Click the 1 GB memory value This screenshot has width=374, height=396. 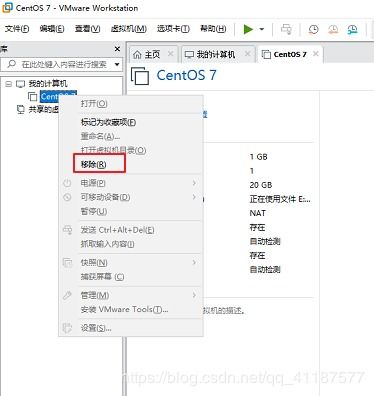(259, 157)
